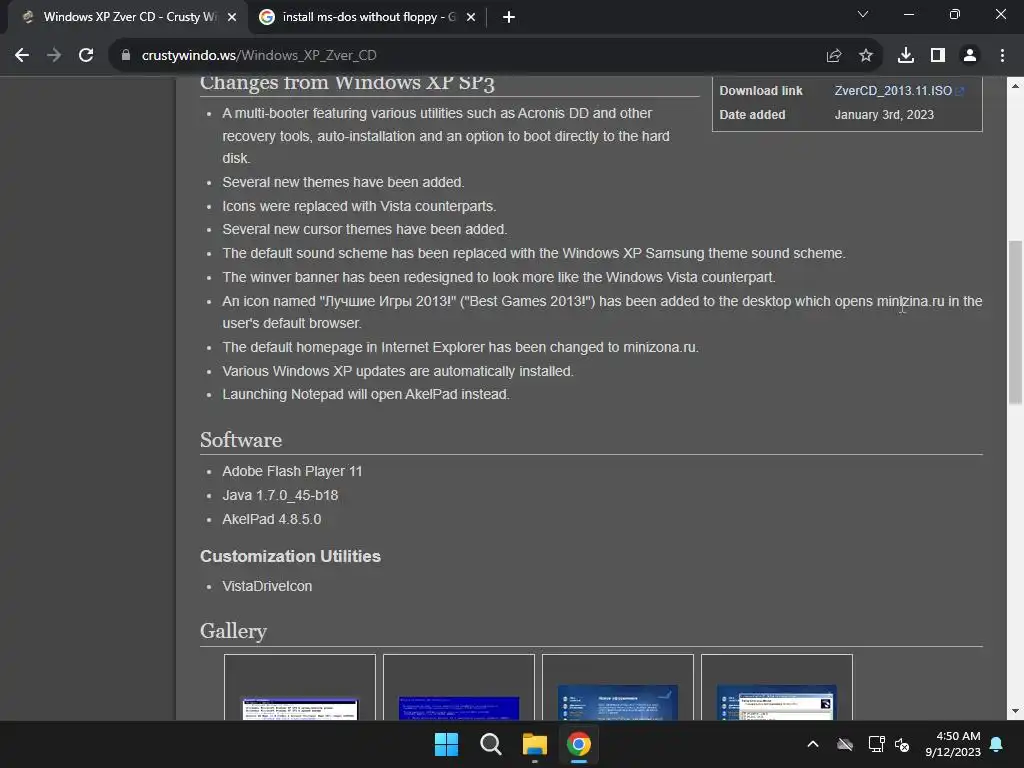This screenshot has width=1024, height=768.
Task: Open third gallery thumbnail
Action: tap(618, 687)
